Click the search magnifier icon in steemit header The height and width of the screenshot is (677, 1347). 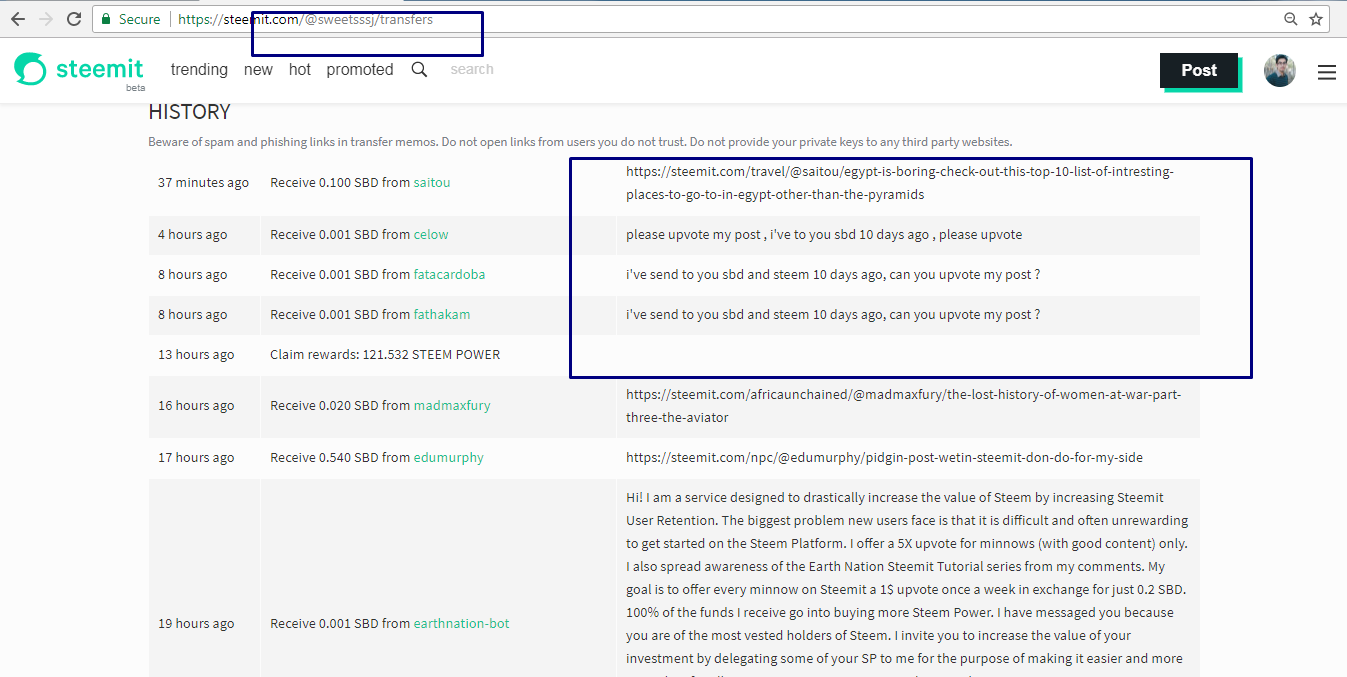click(419, 69)
